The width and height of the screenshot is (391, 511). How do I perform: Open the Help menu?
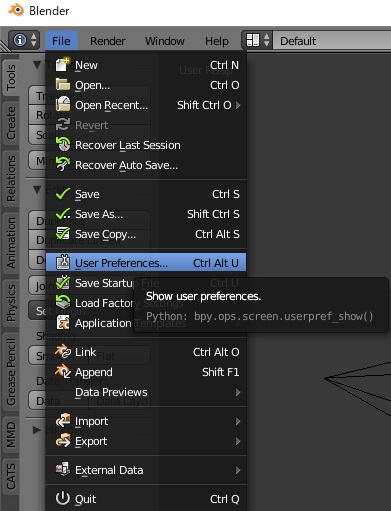(217, 41)
